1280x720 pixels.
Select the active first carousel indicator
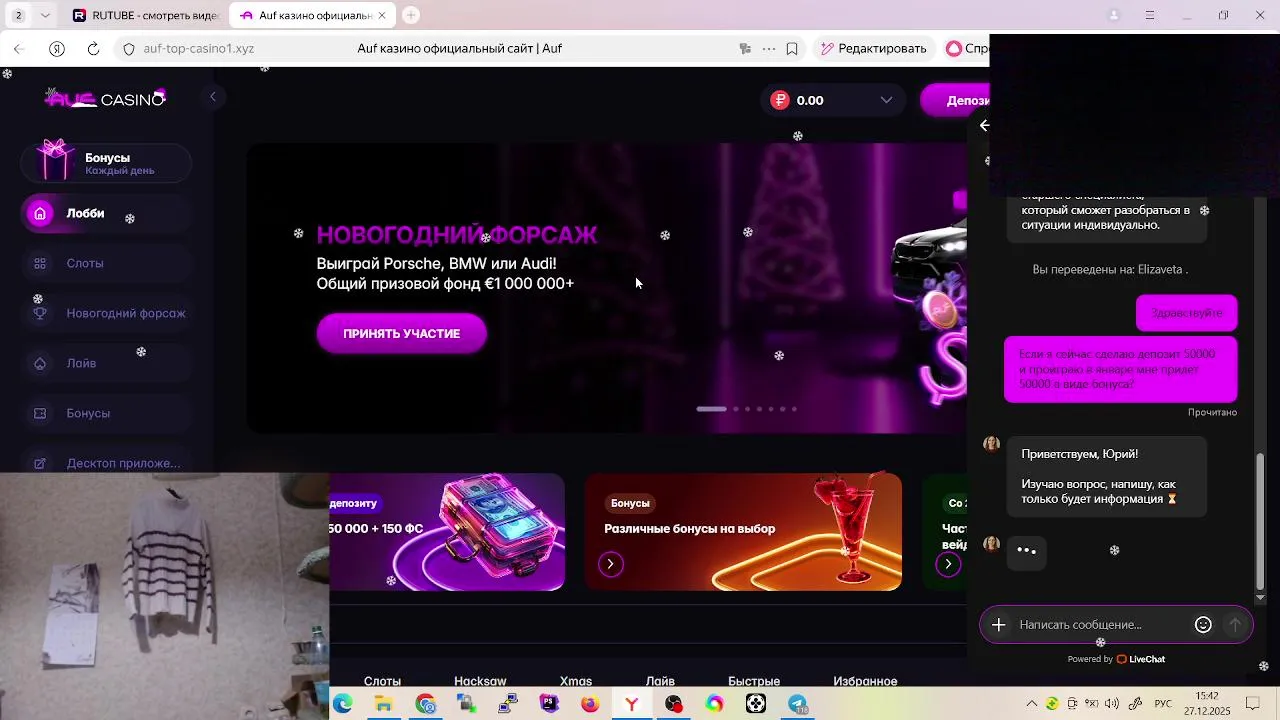(x=711, y=409)
